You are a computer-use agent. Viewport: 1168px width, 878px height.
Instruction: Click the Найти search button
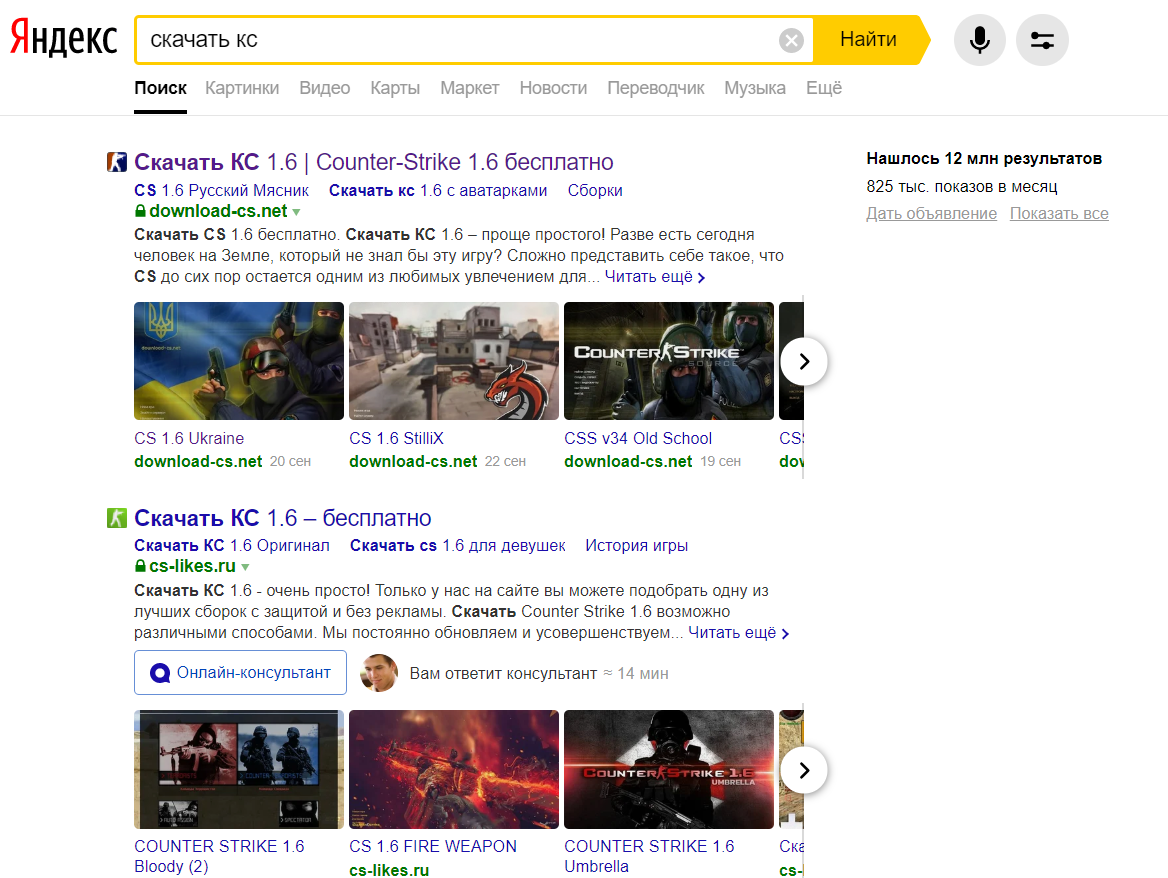tap(870, 39)
